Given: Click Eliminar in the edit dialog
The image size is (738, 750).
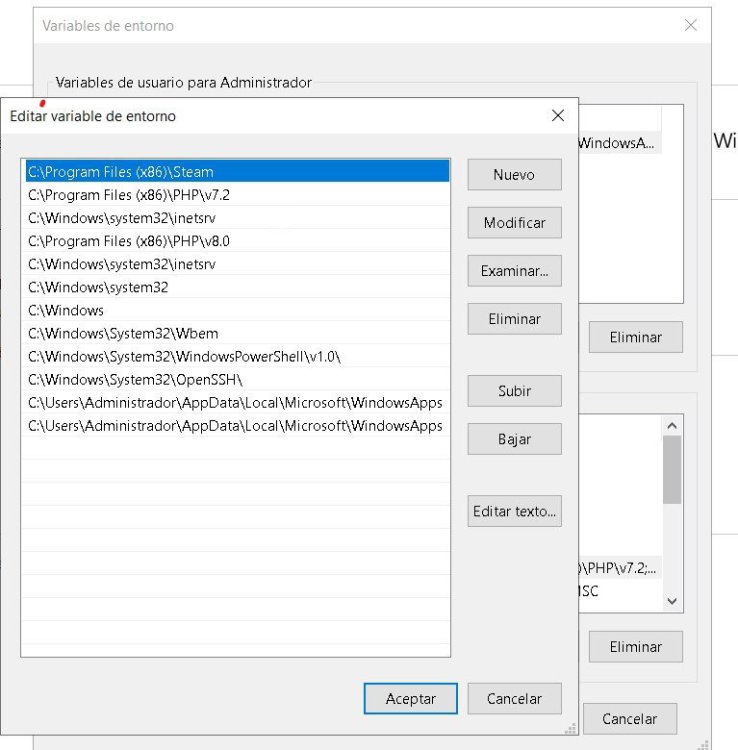Looking at the screenshot, I should click(514, 319).
